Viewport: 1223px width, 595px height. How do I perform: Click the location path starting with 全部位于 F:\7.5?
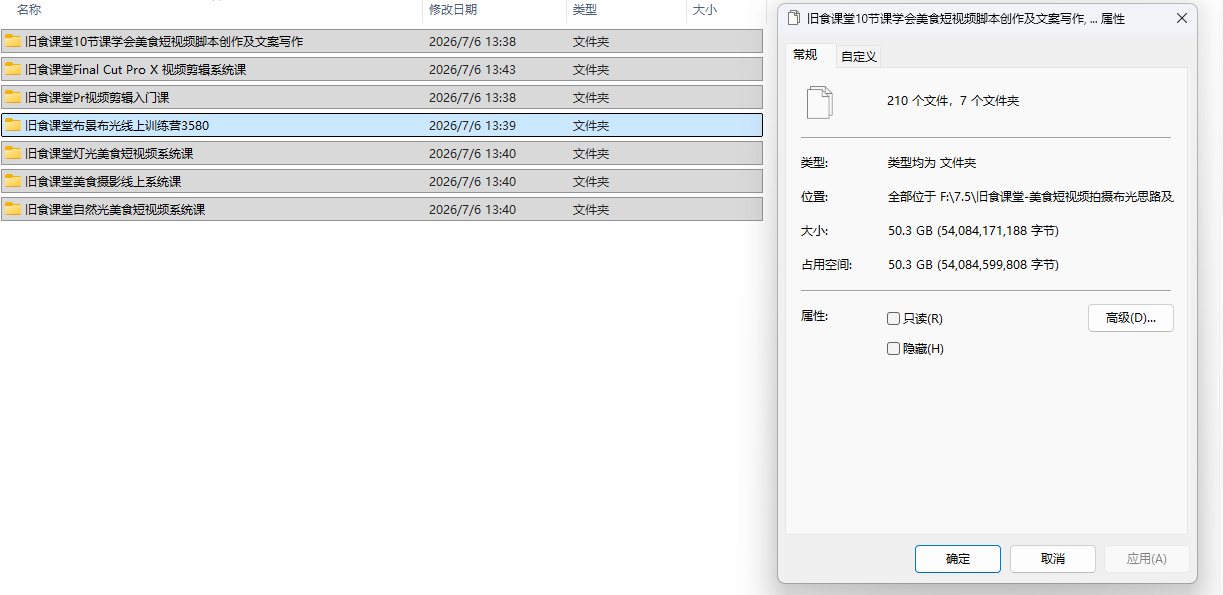[1030, 197]
